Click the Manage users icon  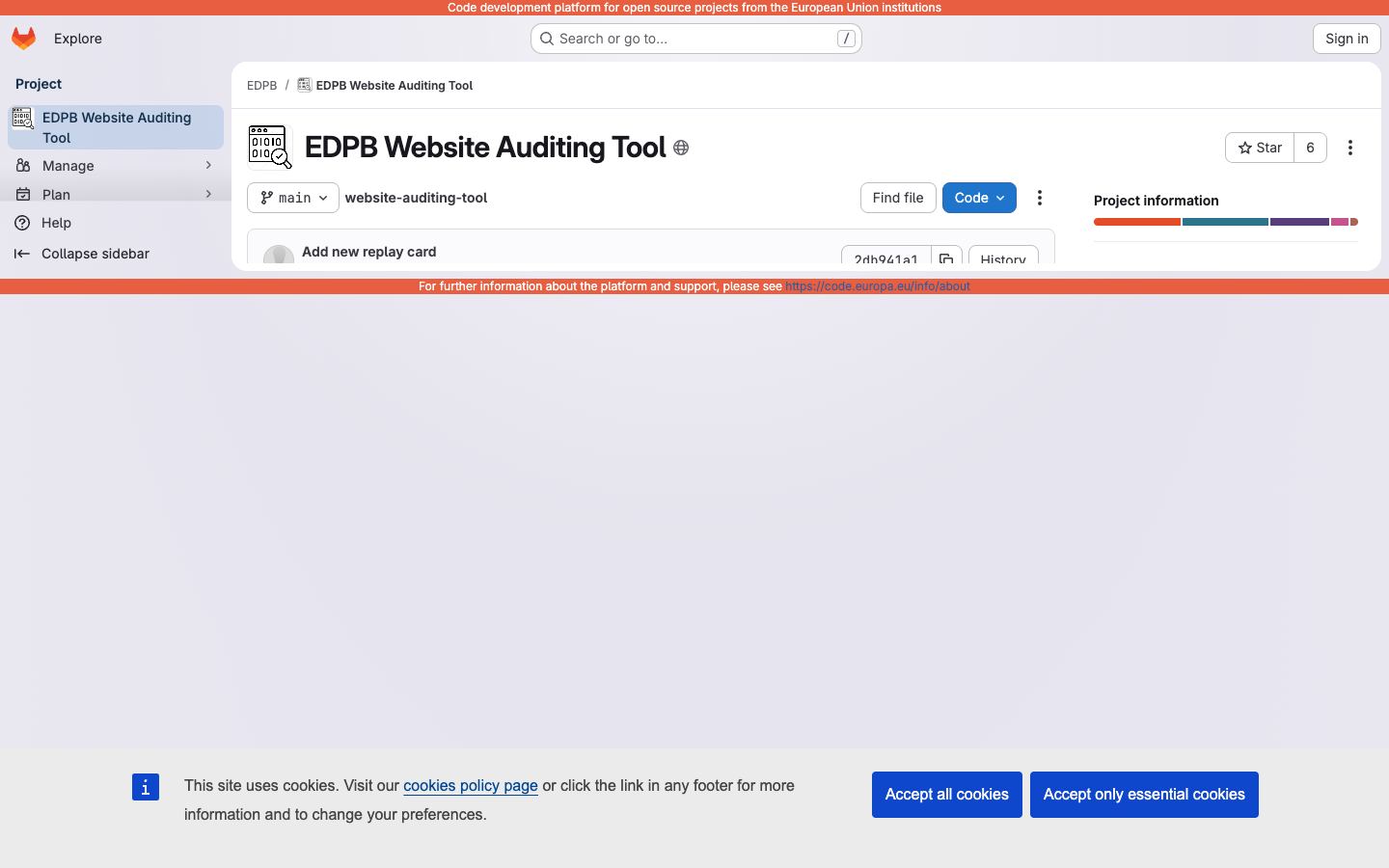tap(23, 166)
